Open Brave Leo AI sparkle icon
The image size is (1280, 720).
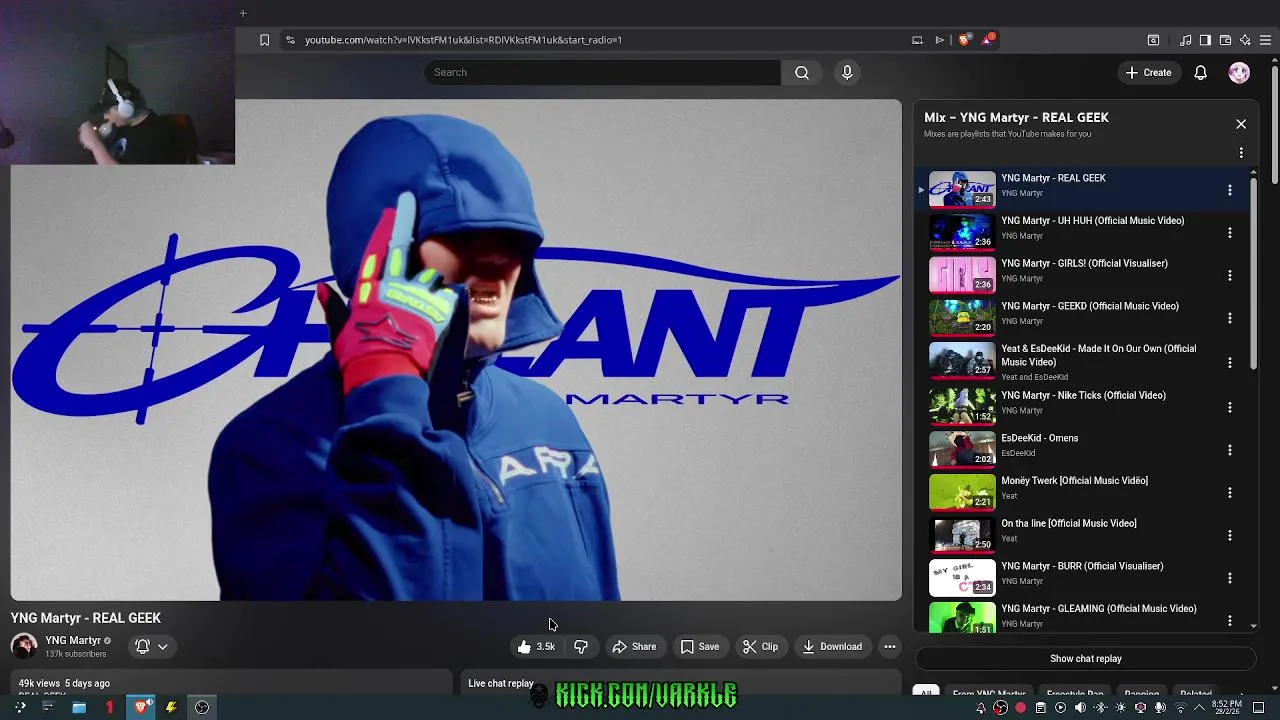[x=1245, y=40]
